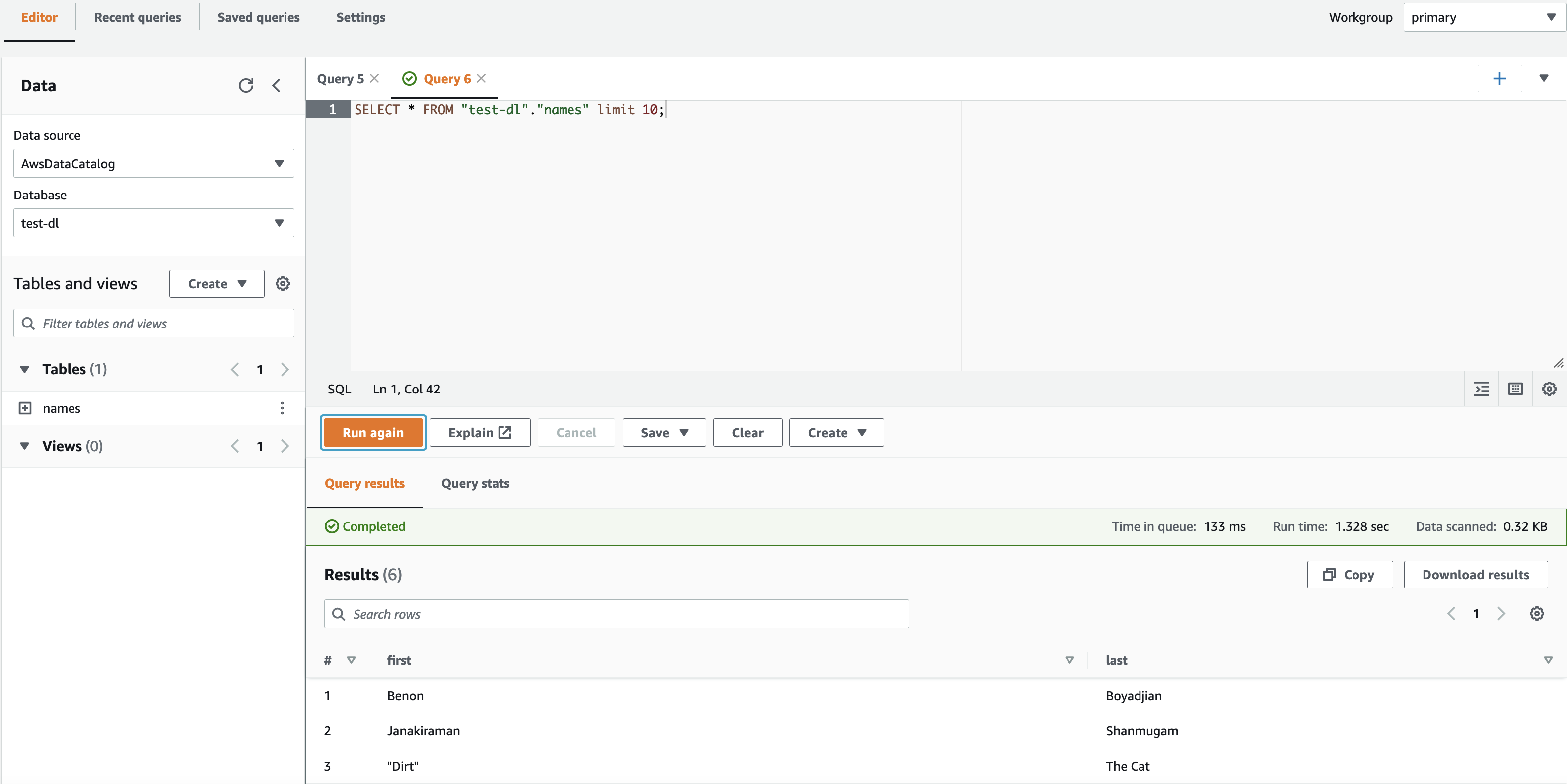Collapse the Views section
The height and width of the screenshot is (784, 1567).
pos(25,446)
